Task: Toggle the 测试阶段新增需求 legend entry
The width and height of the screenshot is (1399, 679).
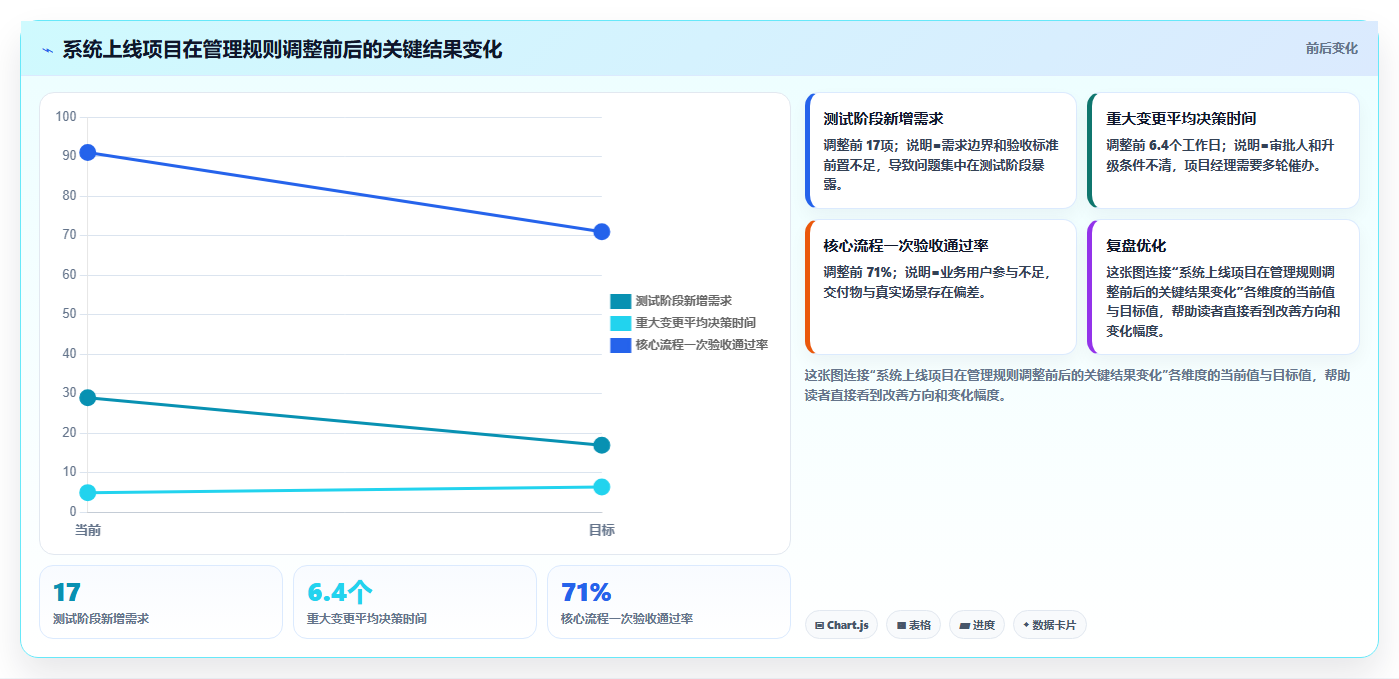Action: click(x=671, y=301)
